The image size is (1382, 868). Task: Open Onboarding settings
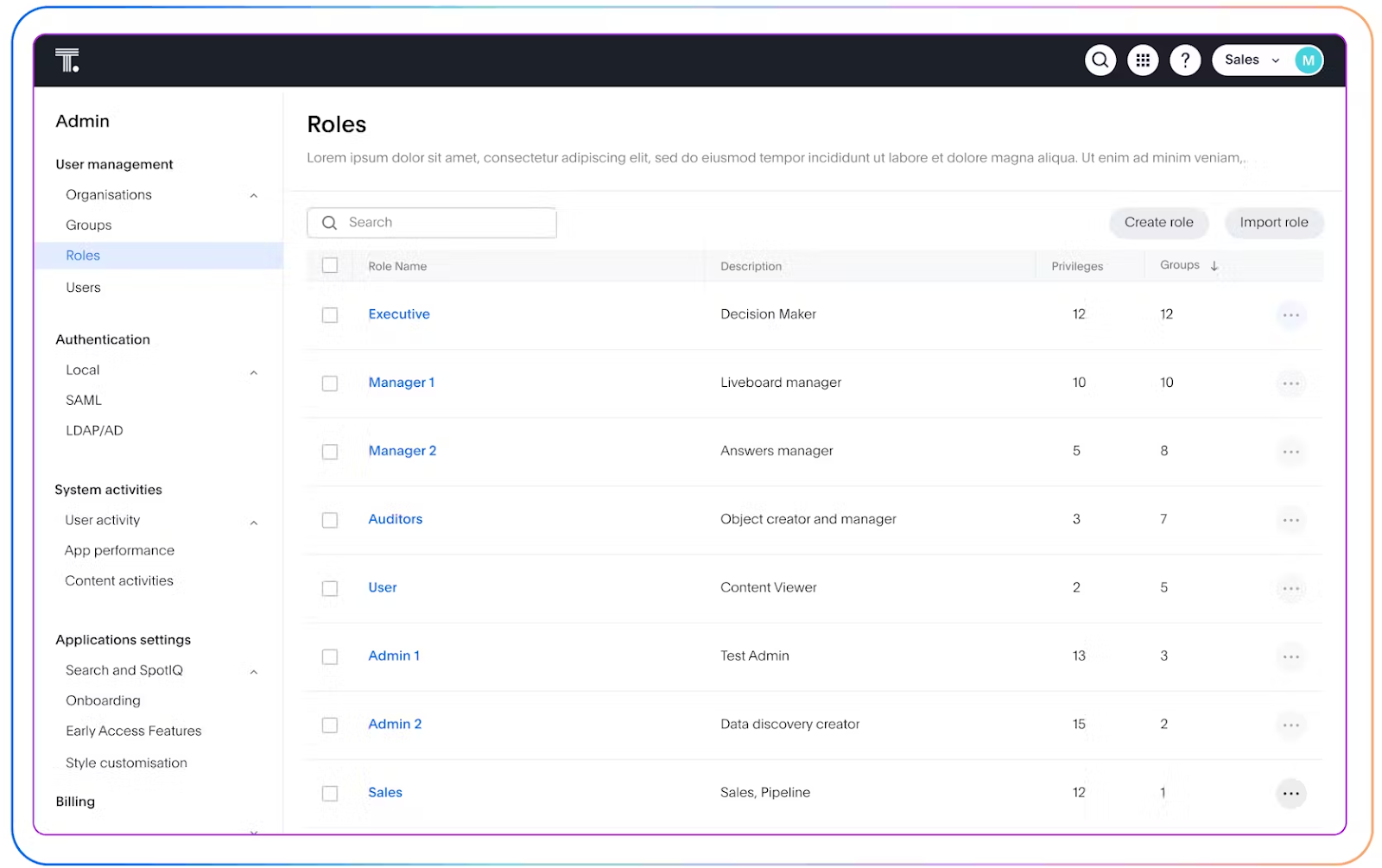103,700
